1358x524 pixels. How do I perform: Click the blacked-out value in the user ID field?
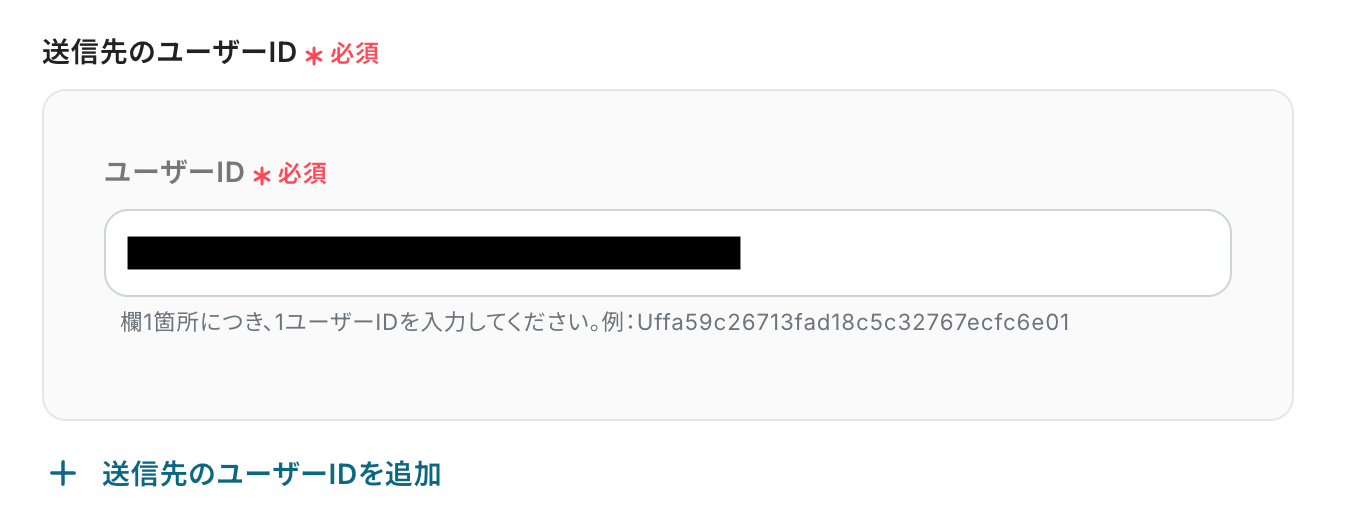coord(434,253)
